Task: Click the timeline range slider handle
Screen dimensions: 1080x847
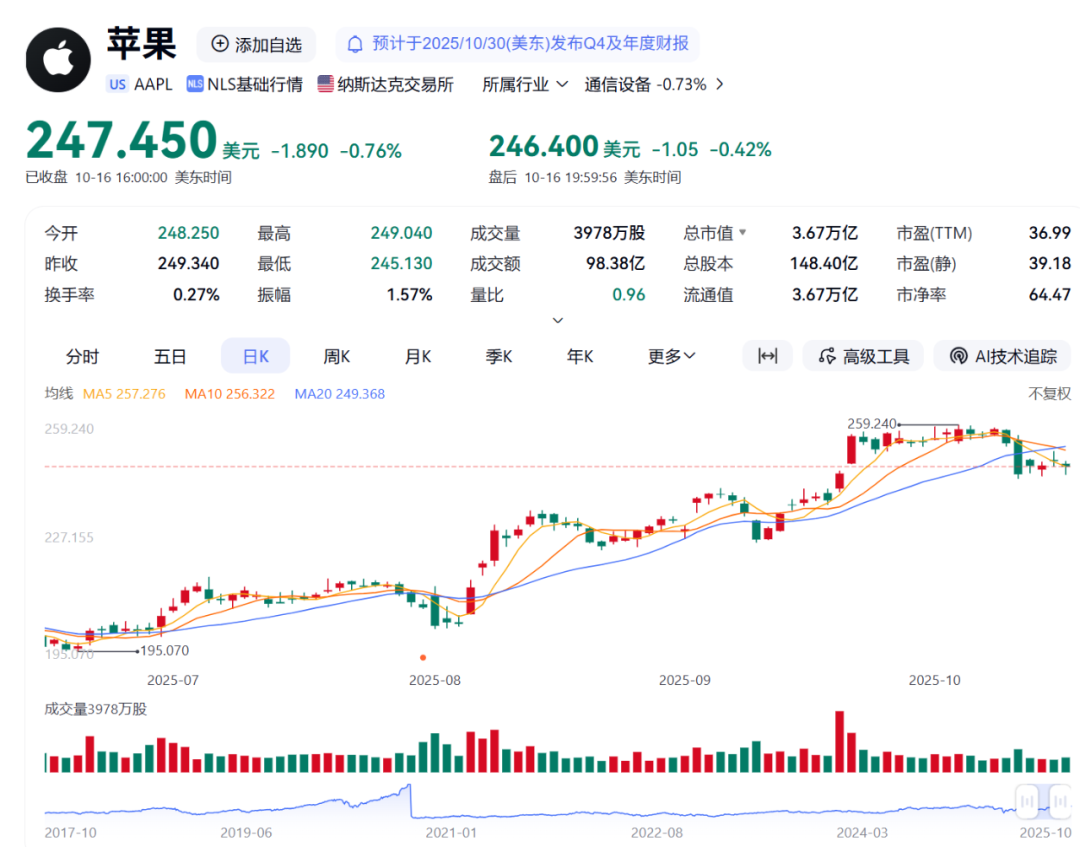Action: [1027, 799]
